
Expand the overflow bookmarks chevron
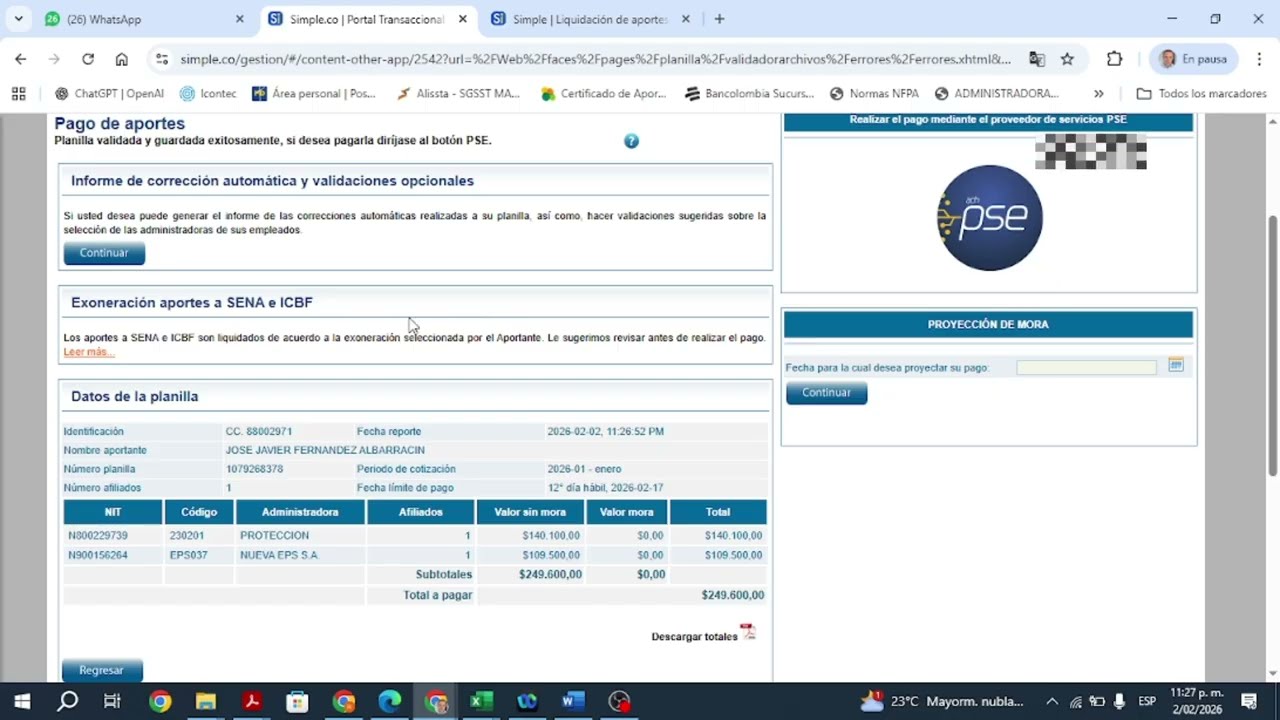pyautogui.click(x=1098, y=93)
